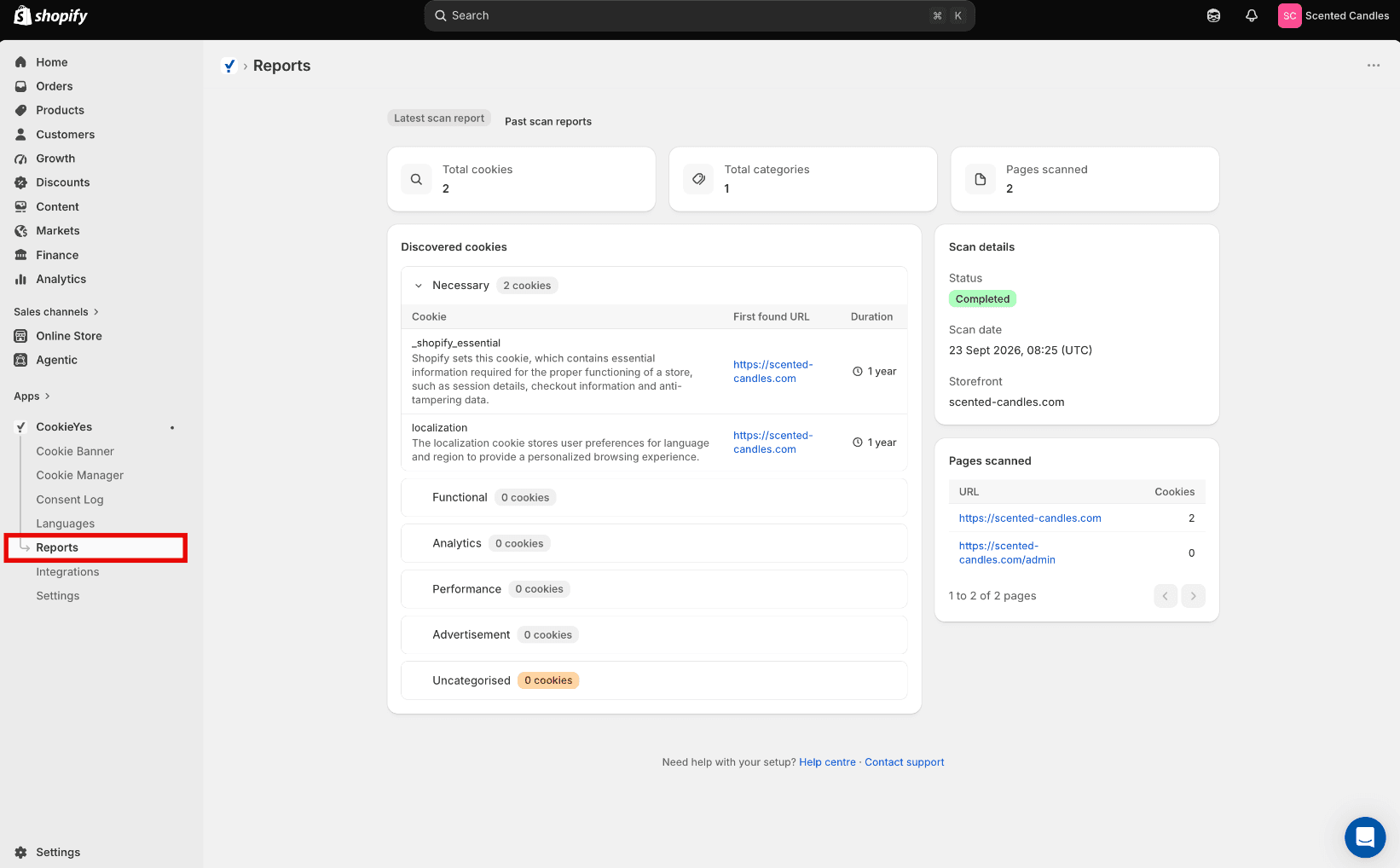
Task: Click the Contact support link
Action: [905, 762]
